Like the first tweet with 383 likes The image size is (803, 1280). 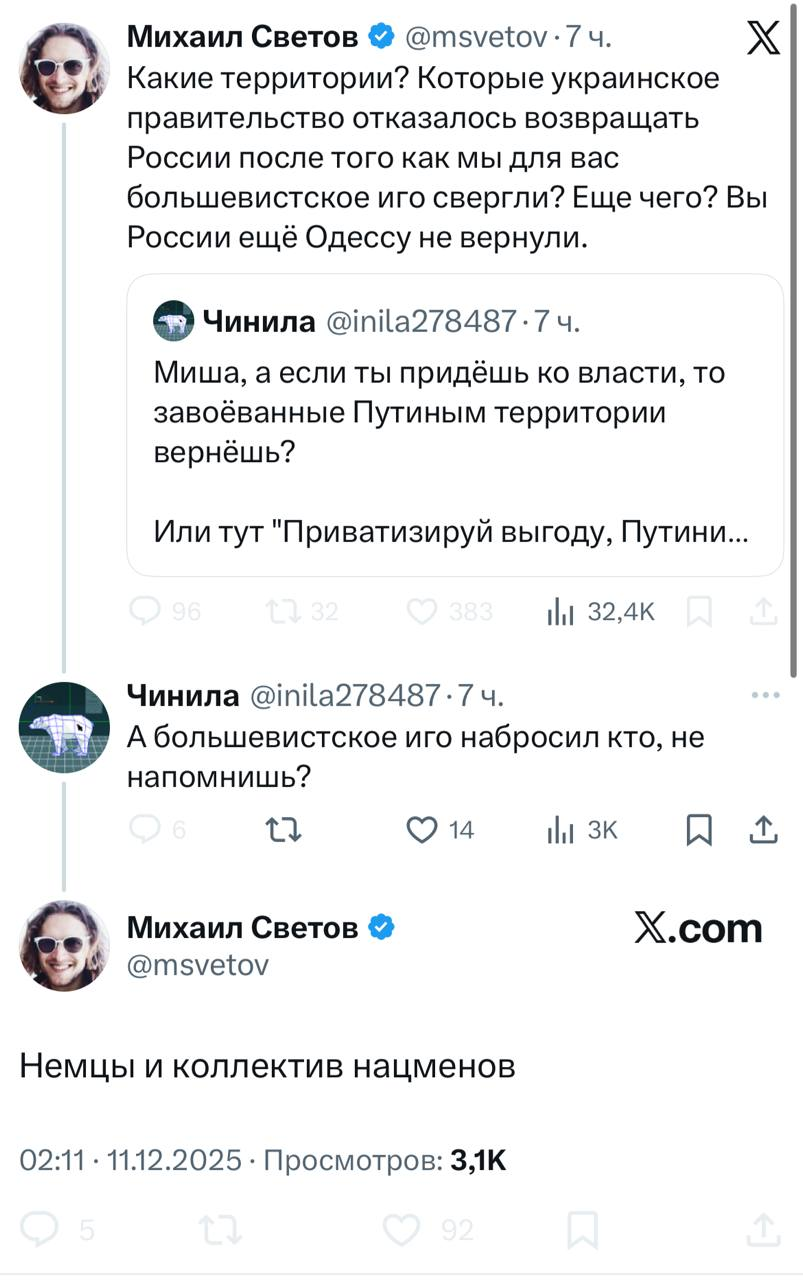coord(424,611)
